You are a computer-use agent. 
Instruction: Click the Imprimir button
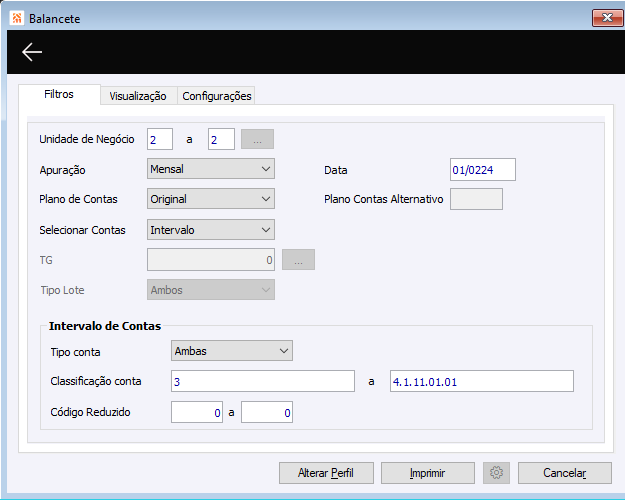[428, 473]
